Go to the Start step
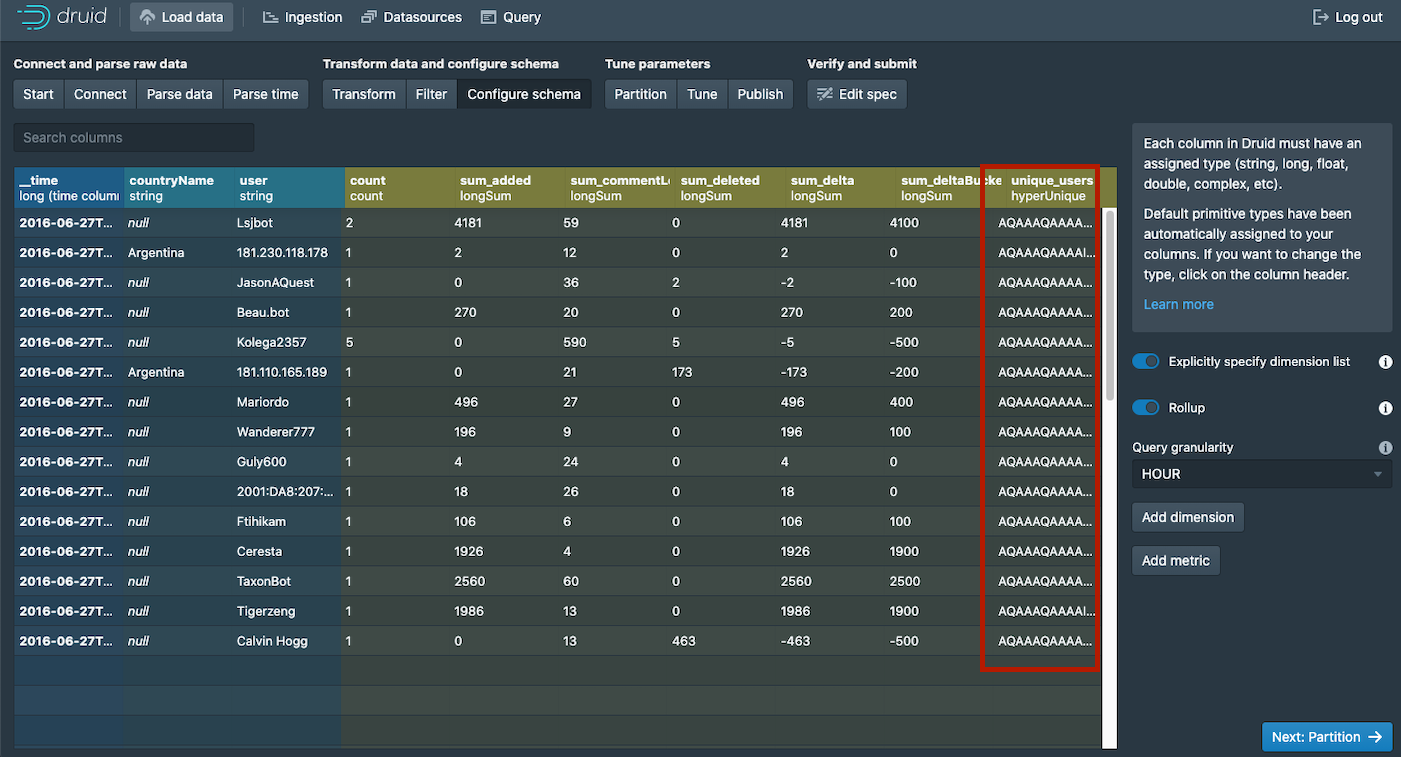Image resolution: width=1401 pixels, height=757 pixels. point(38,94)
